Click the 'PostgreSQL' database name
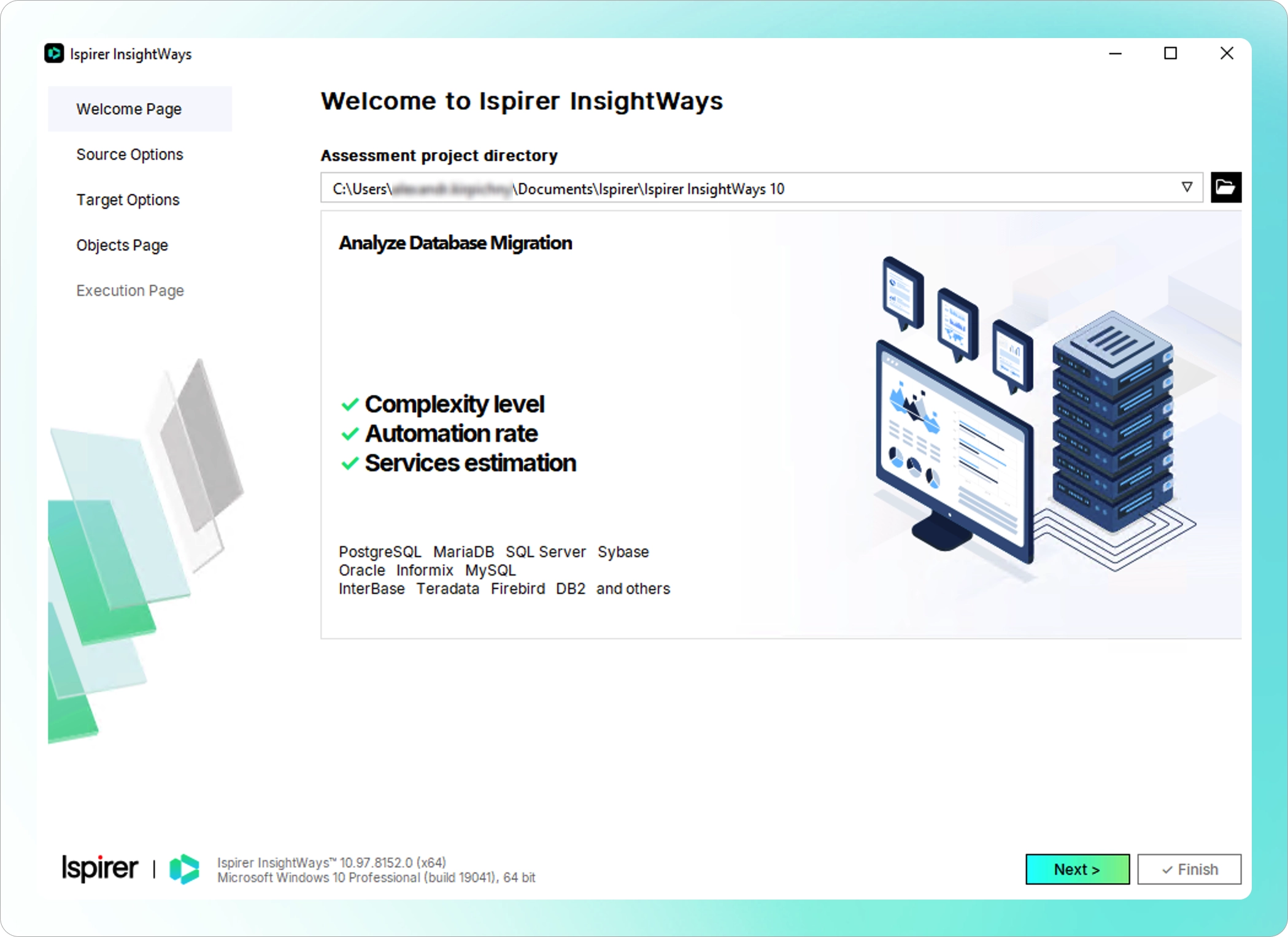Screen dimensions: 1288x937 coord(380,552)
